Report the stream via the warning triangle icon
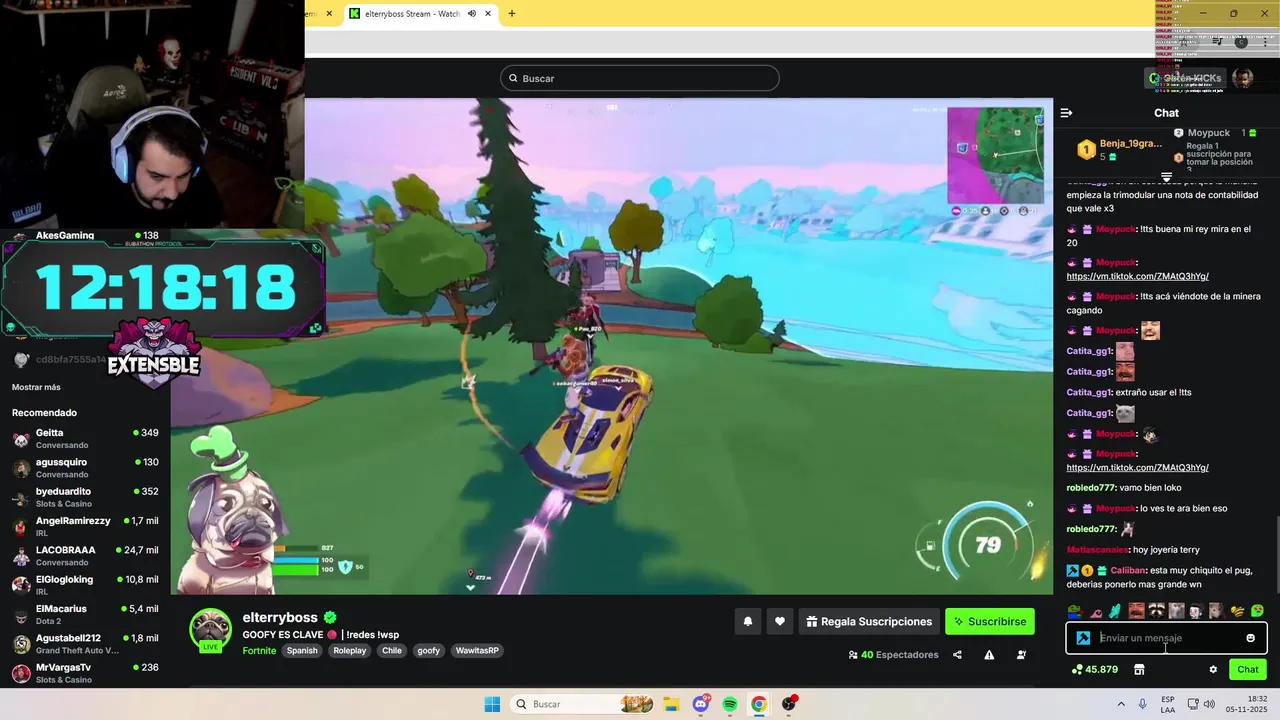Viewport: 1280px width, 720px height. 989,655
